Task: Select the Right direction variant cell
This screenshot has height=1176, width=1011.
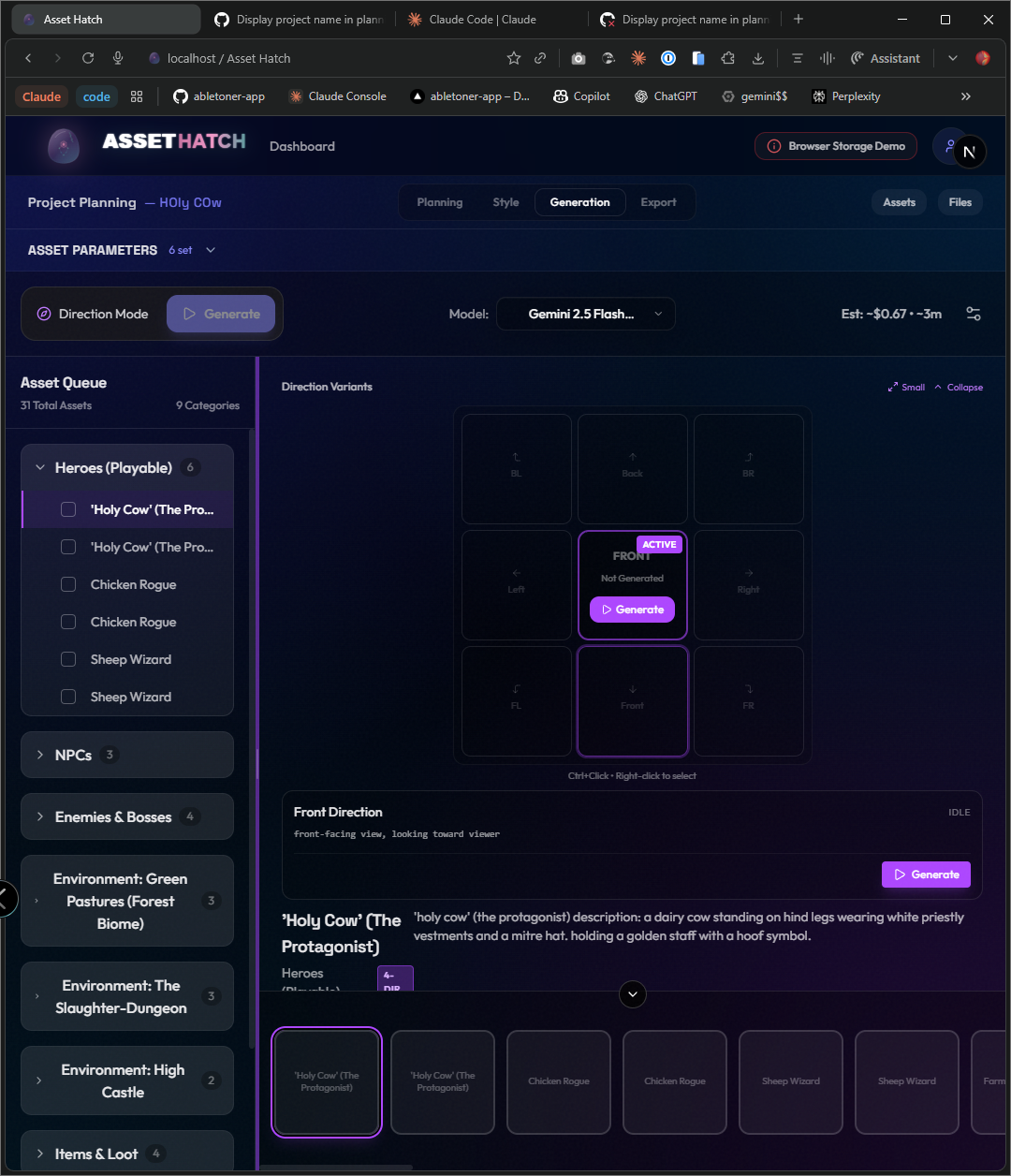Action: [x=748, y=584]
